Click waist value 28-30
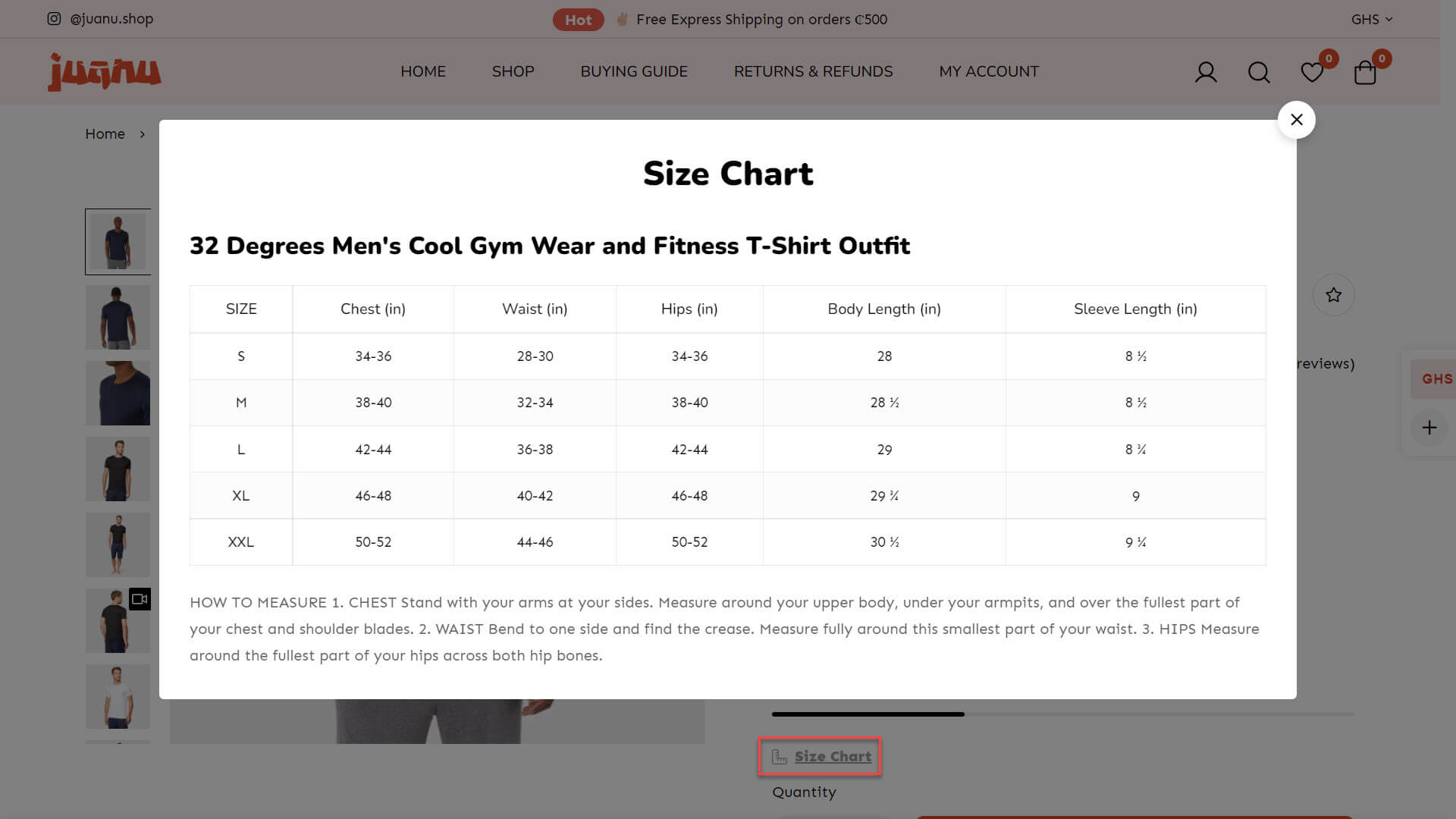 [535, 356]
